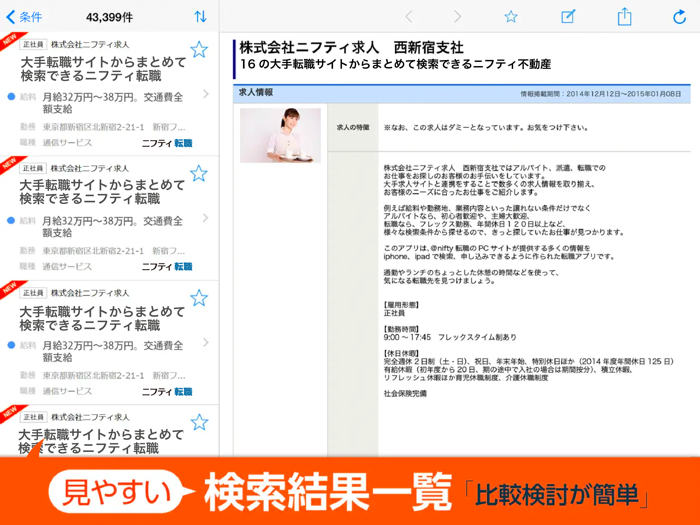The image size is (700, 525).
Task: Tap the 正社員 tag on third listing
Action: (33, 293)
